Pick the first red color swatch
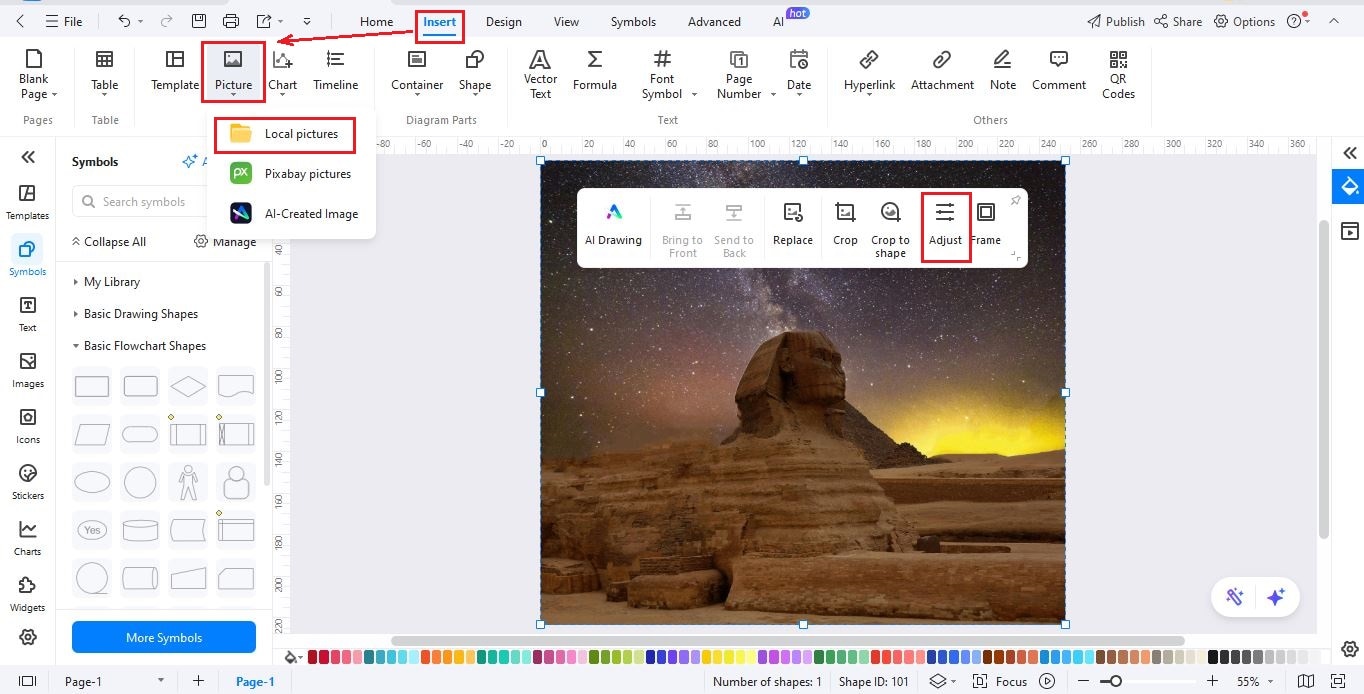The image size is (1364, 694). pos(313,657)
